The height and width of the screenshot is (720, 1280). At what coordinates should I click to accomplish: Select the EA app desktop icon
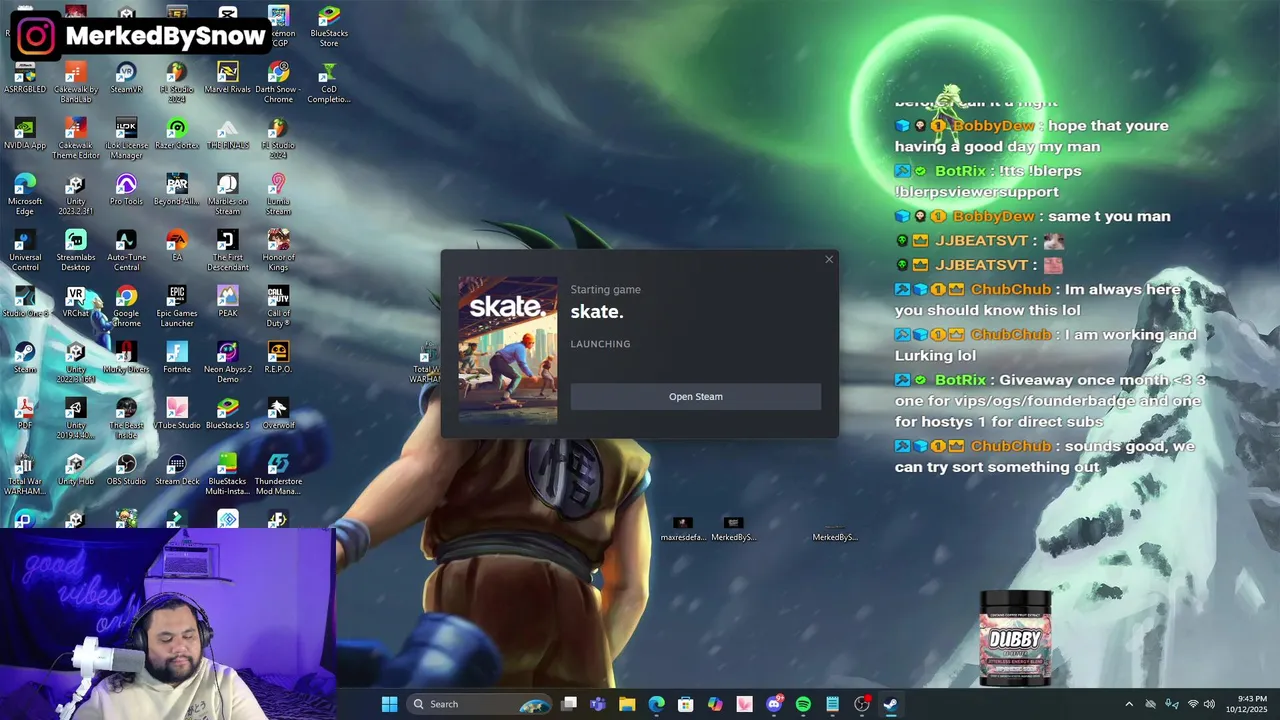pos(177,246)
